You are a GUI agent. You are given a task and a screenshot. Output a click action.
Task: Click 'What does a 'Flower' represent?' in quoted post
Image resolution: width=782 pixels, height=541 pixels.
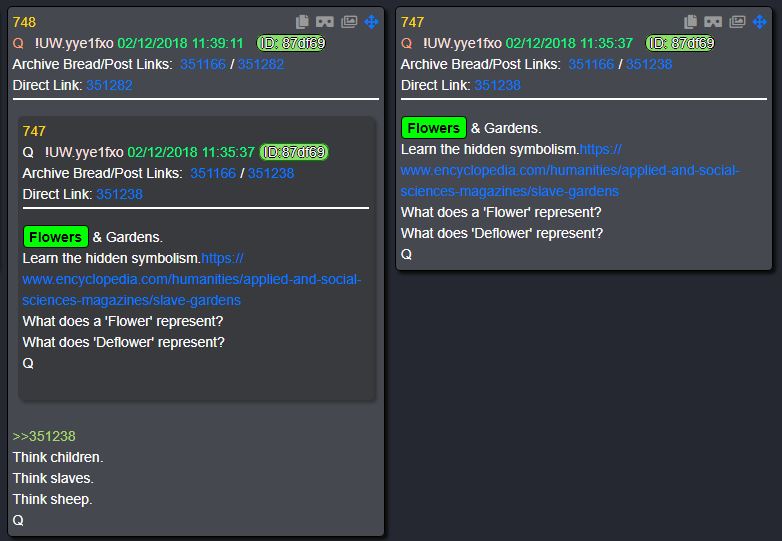pyautogui.click(x=123, y=321)
